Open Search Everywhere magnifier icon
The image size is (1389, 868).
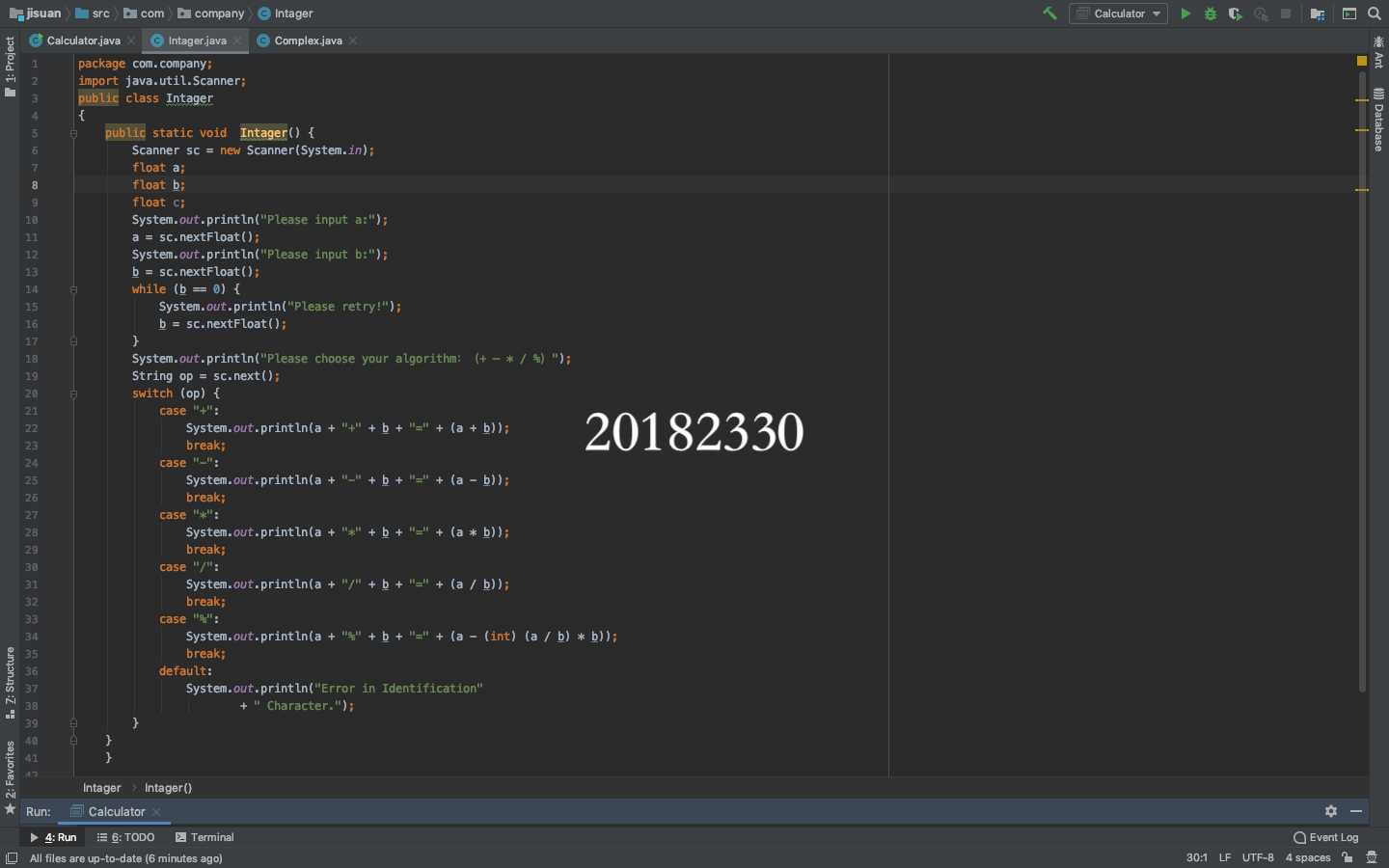point(1375,14)
